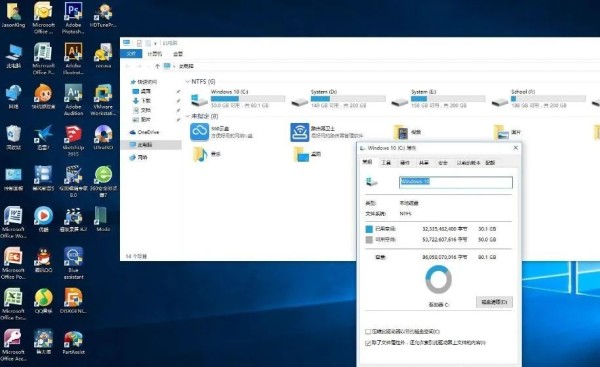Open the VMware Workstation desktop shortcut
600x367 pixels.
coord(103,100)
